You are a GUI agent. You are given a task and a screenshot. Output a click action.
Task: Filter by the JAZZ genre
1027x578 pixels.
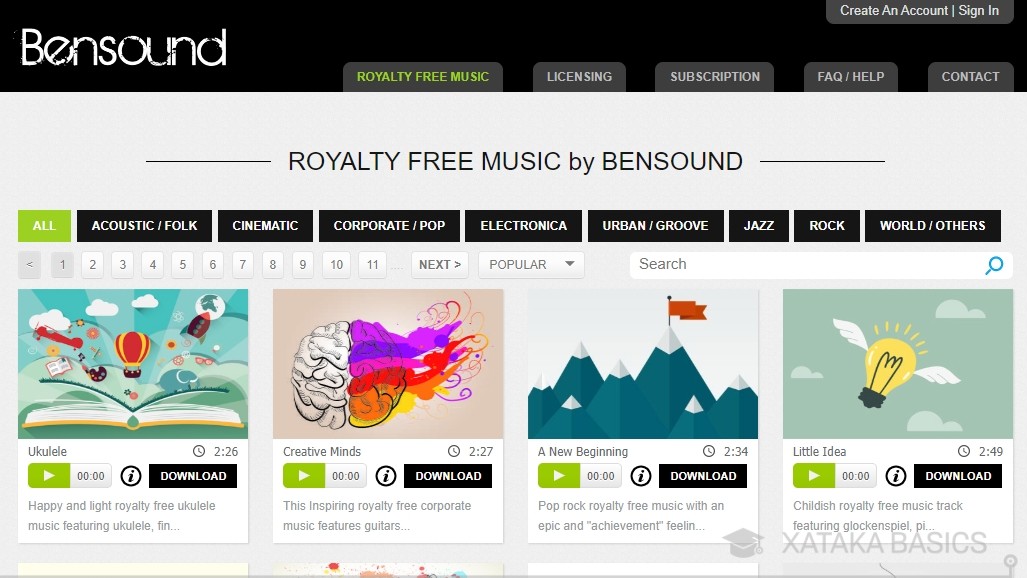tap(758, 225)
